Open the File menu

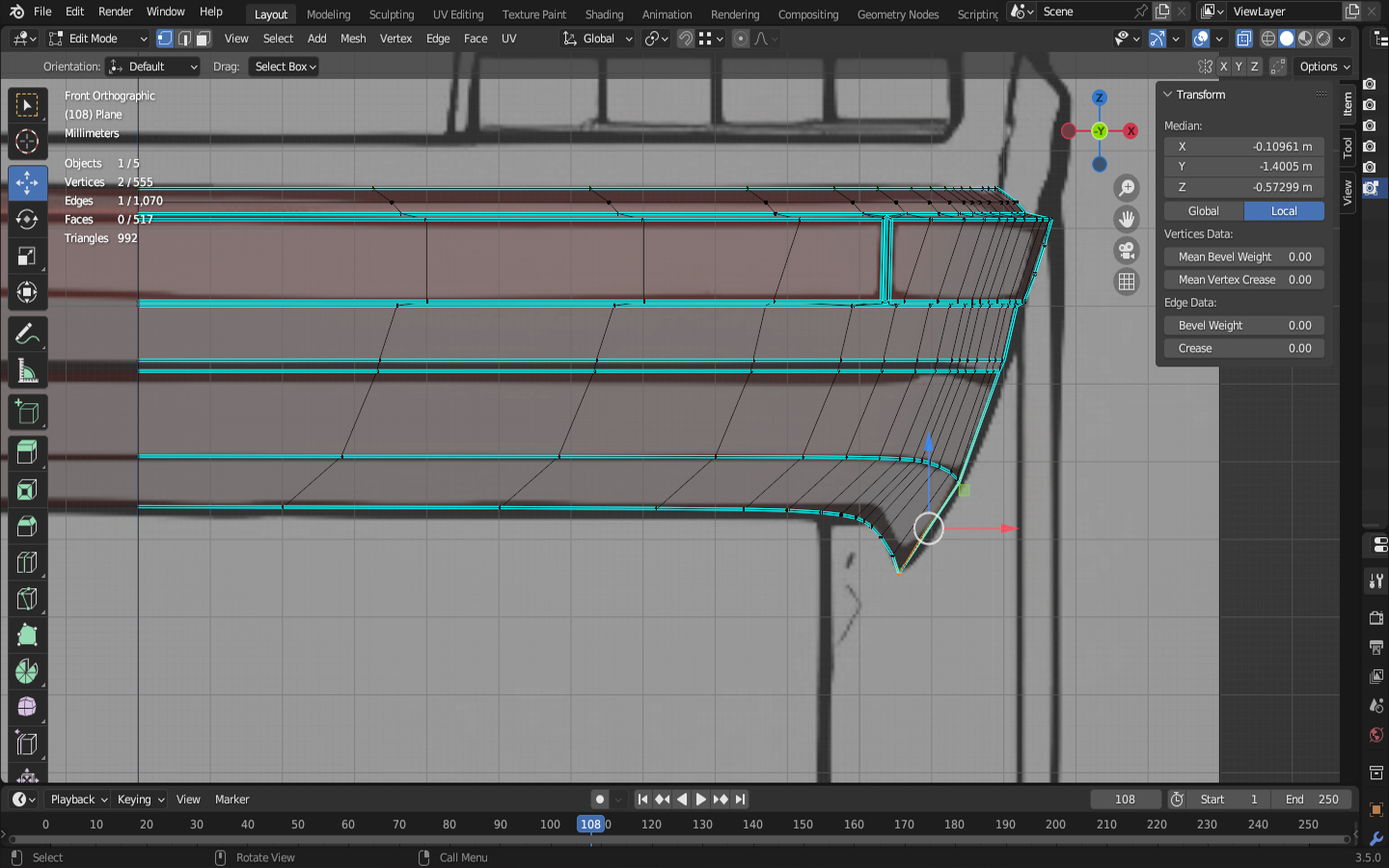coord(42,12)
